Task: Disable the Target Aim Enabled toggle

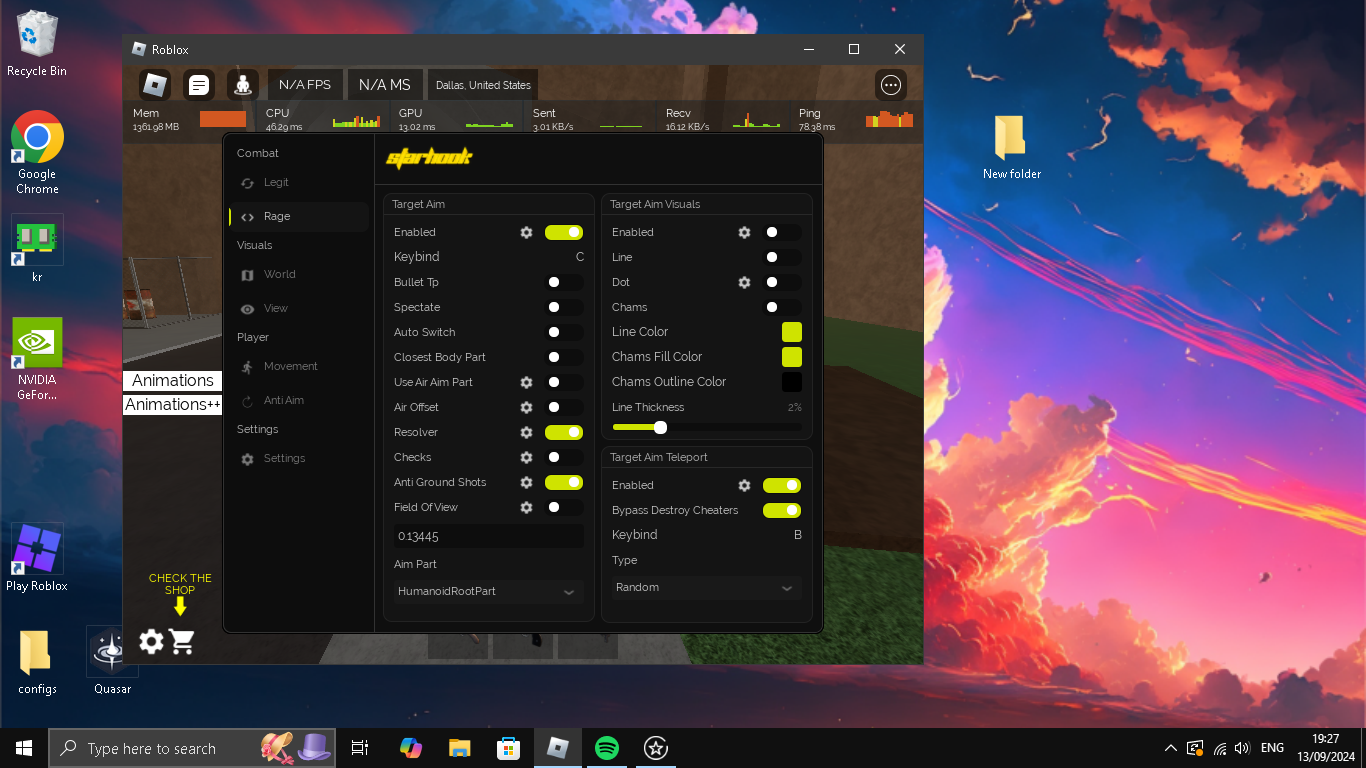Action: pos(564,232)
